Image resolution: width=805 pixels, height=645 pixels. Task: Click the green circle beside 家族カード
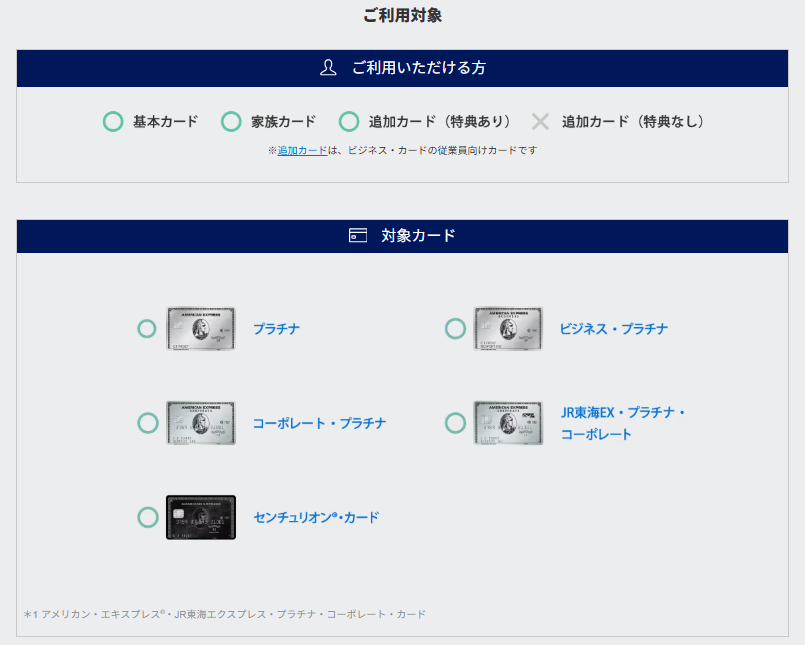pos(231,122)
